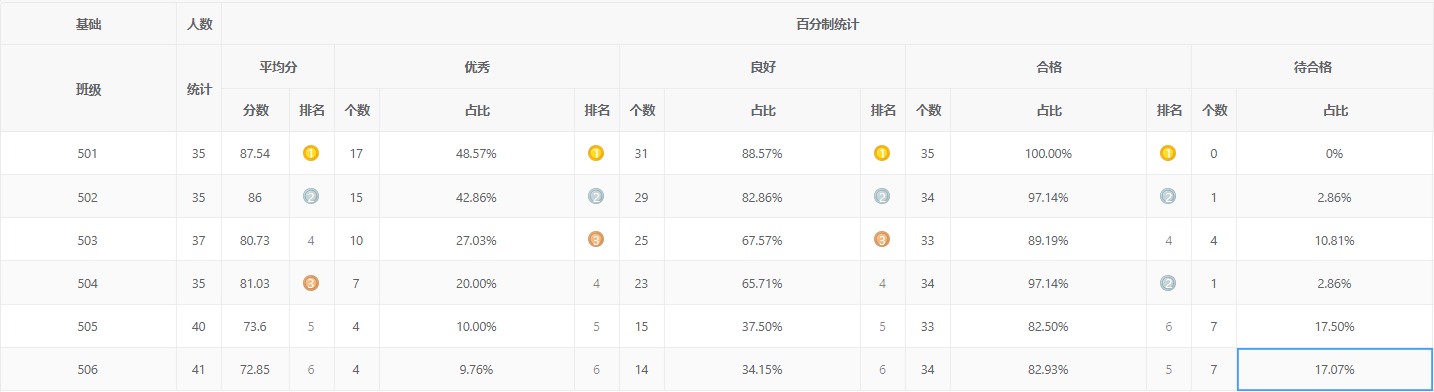The image size is (1434, 392).
Task: Click gold medal in 501's 合格 排名 cell
Action: tap(1168, 154)
